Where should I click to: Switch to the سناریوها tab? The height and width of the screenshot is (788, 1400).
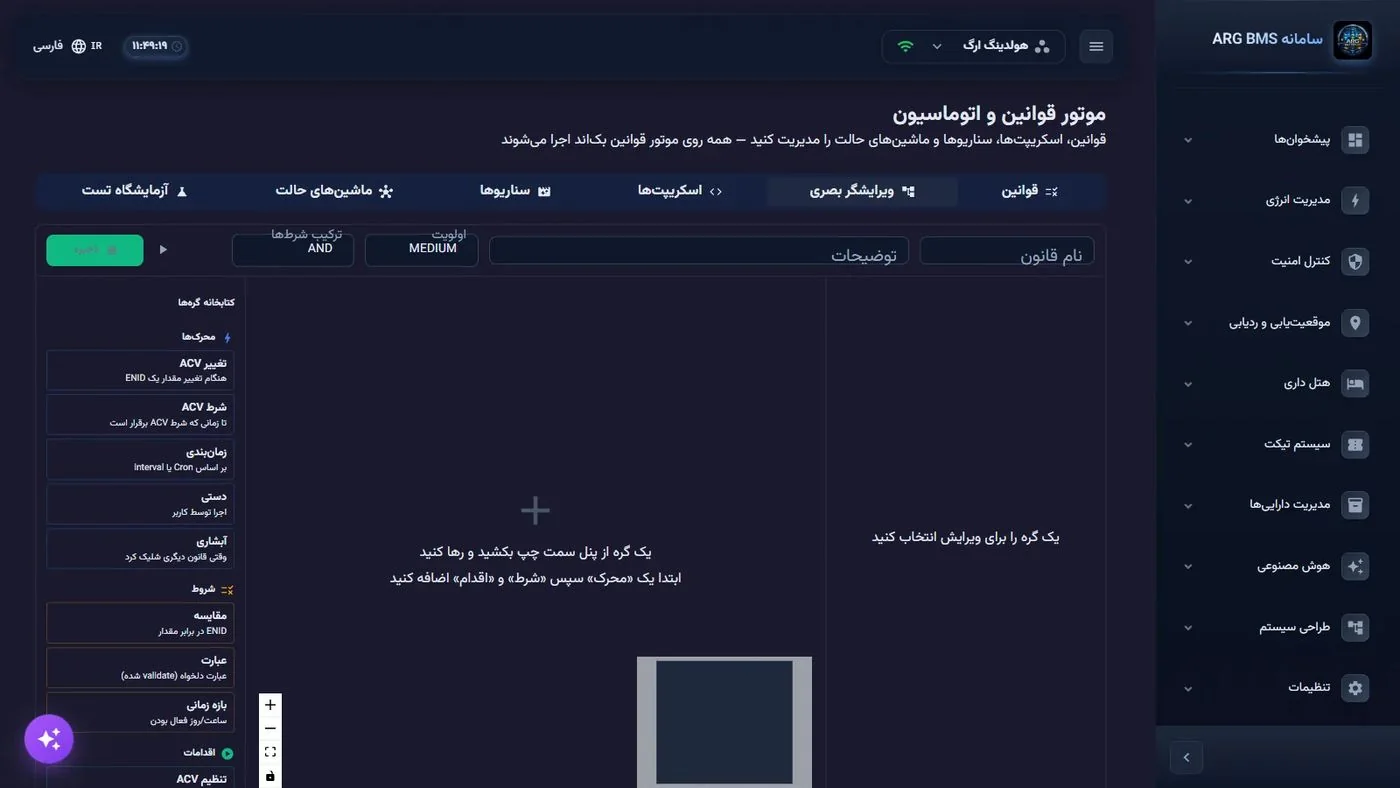515,191
